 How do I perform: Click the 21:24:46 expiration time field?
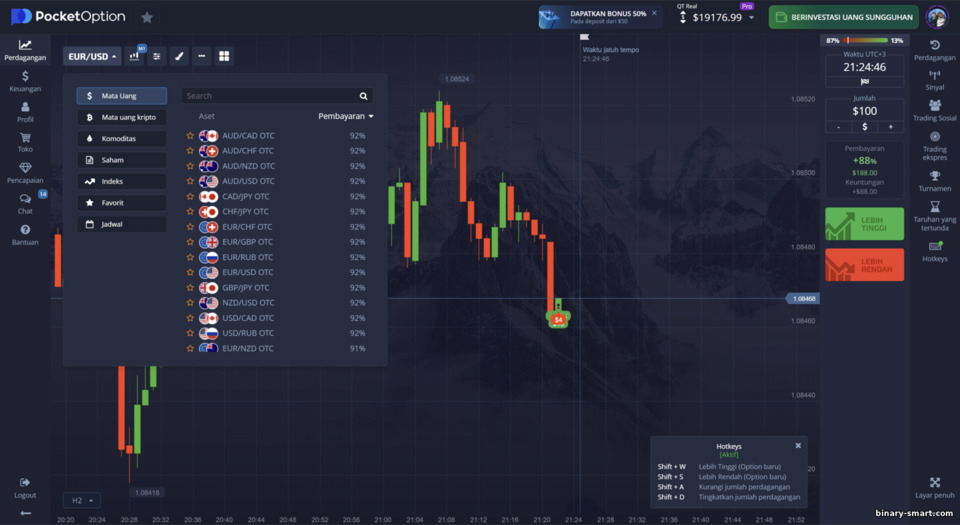pos(864,67)
